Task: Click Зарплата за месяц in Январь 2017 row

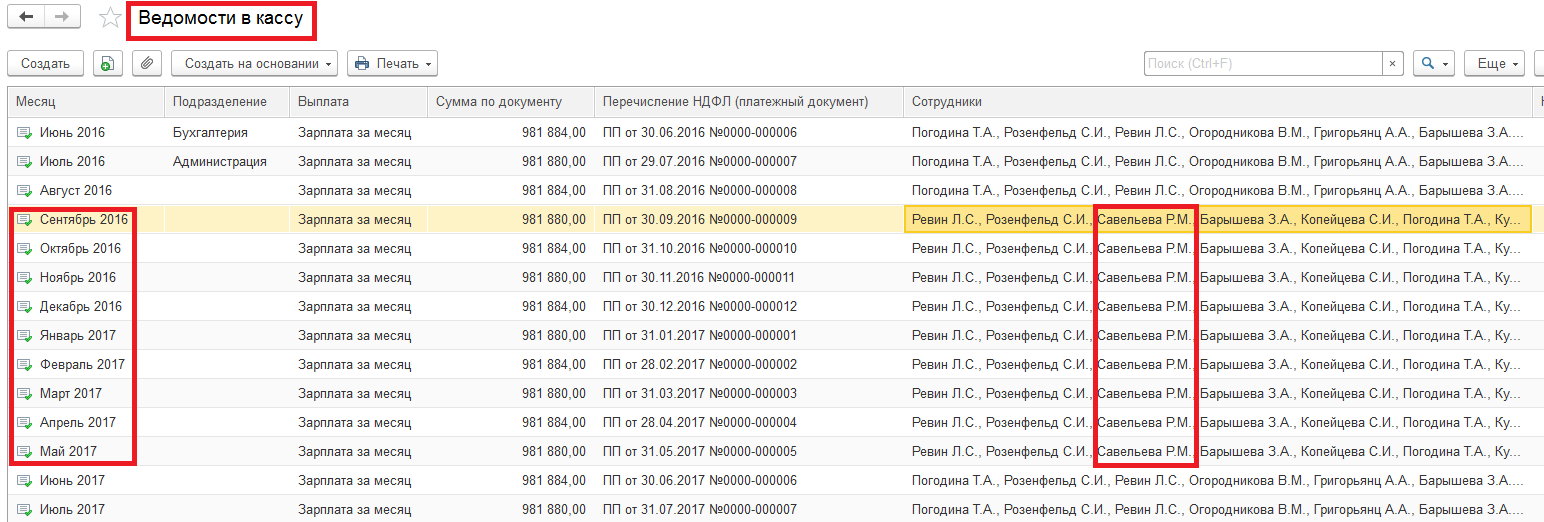Action: pyautogui.click(x=358, y=335)
